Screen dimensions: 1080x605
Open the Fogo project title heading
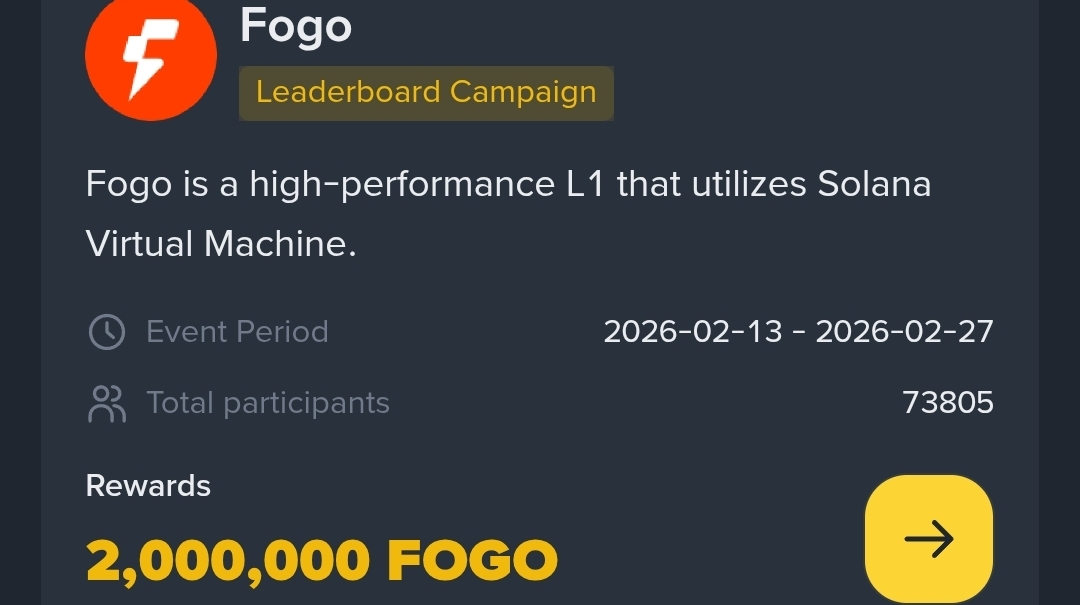click(x=296, y=25)
